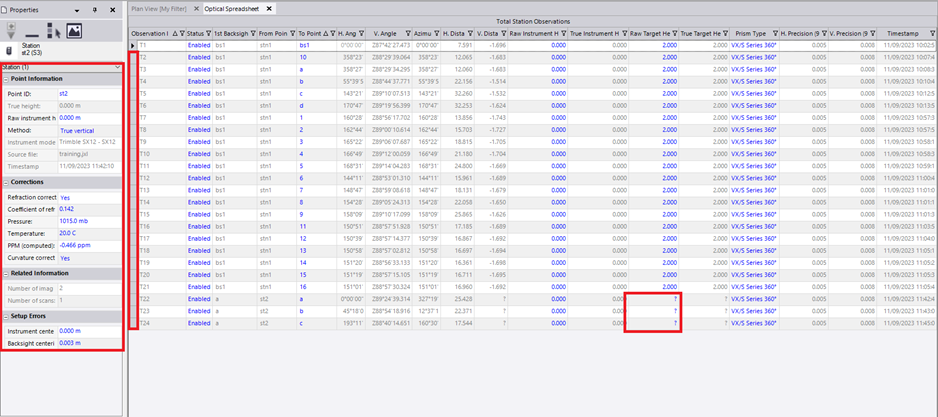
Task: Click the filter icon on H. Precision column
Action: (x=823, y=33)
